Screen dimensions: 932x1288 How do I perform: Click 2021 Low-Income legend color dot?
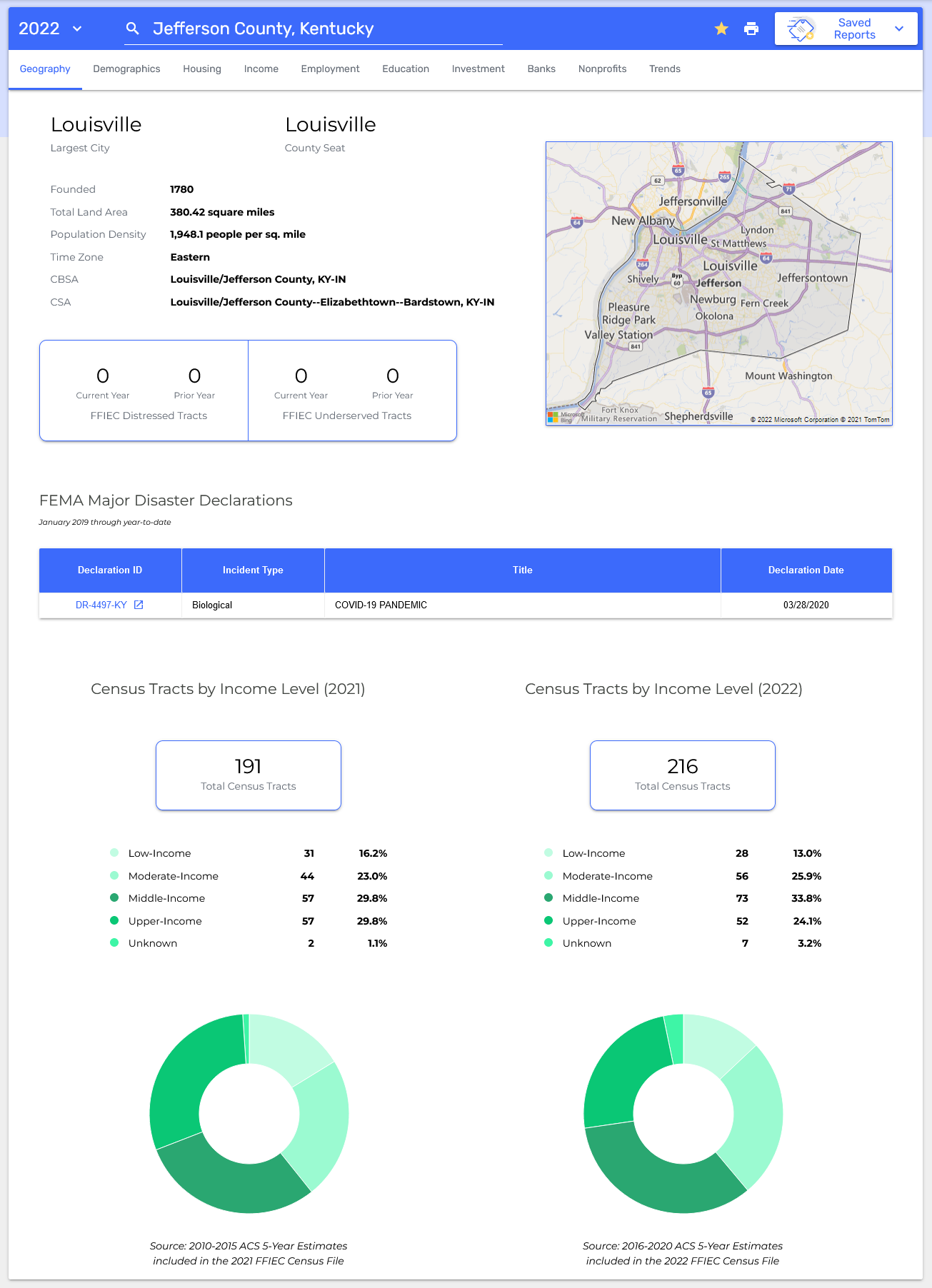pos(114,852)
